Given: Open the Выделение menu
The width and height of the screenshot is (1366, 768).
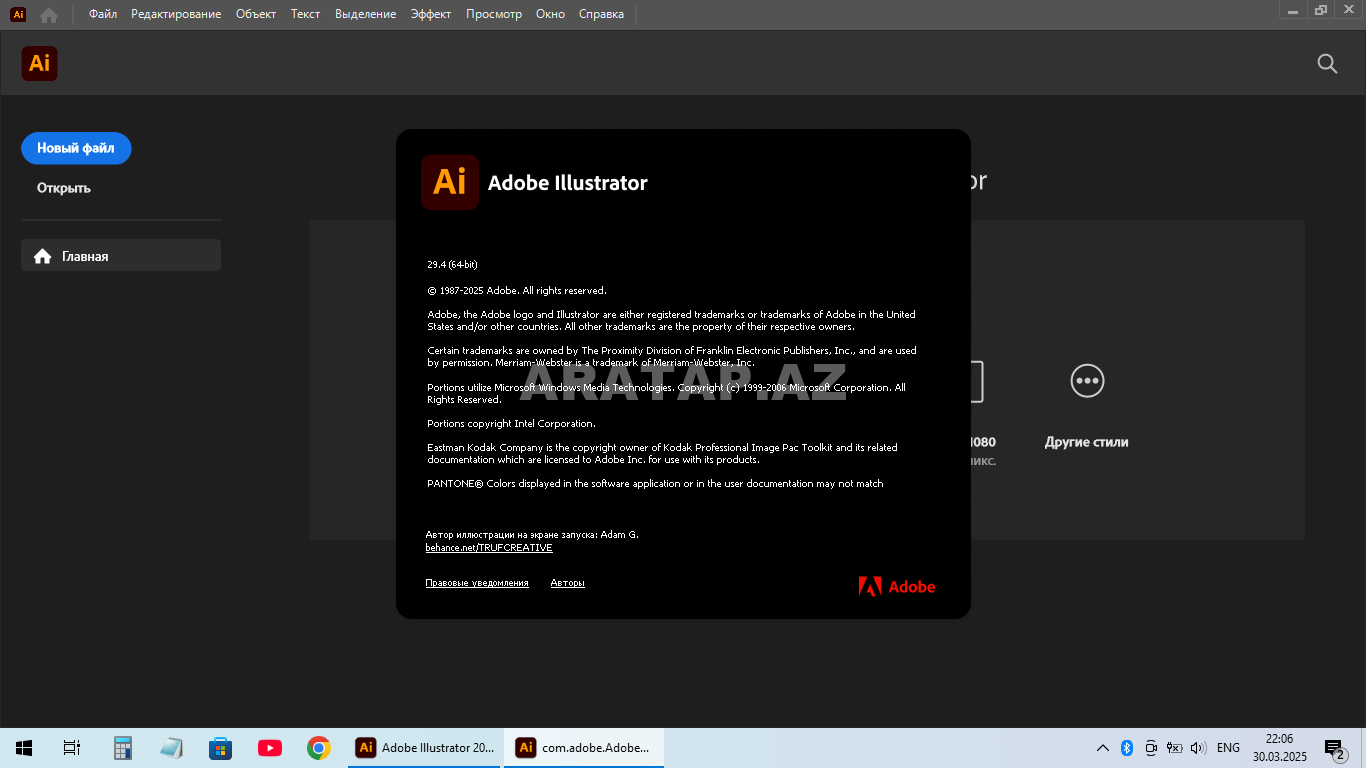Looking at the screenshot, I should pyautogui.click(x=366, y=14).
